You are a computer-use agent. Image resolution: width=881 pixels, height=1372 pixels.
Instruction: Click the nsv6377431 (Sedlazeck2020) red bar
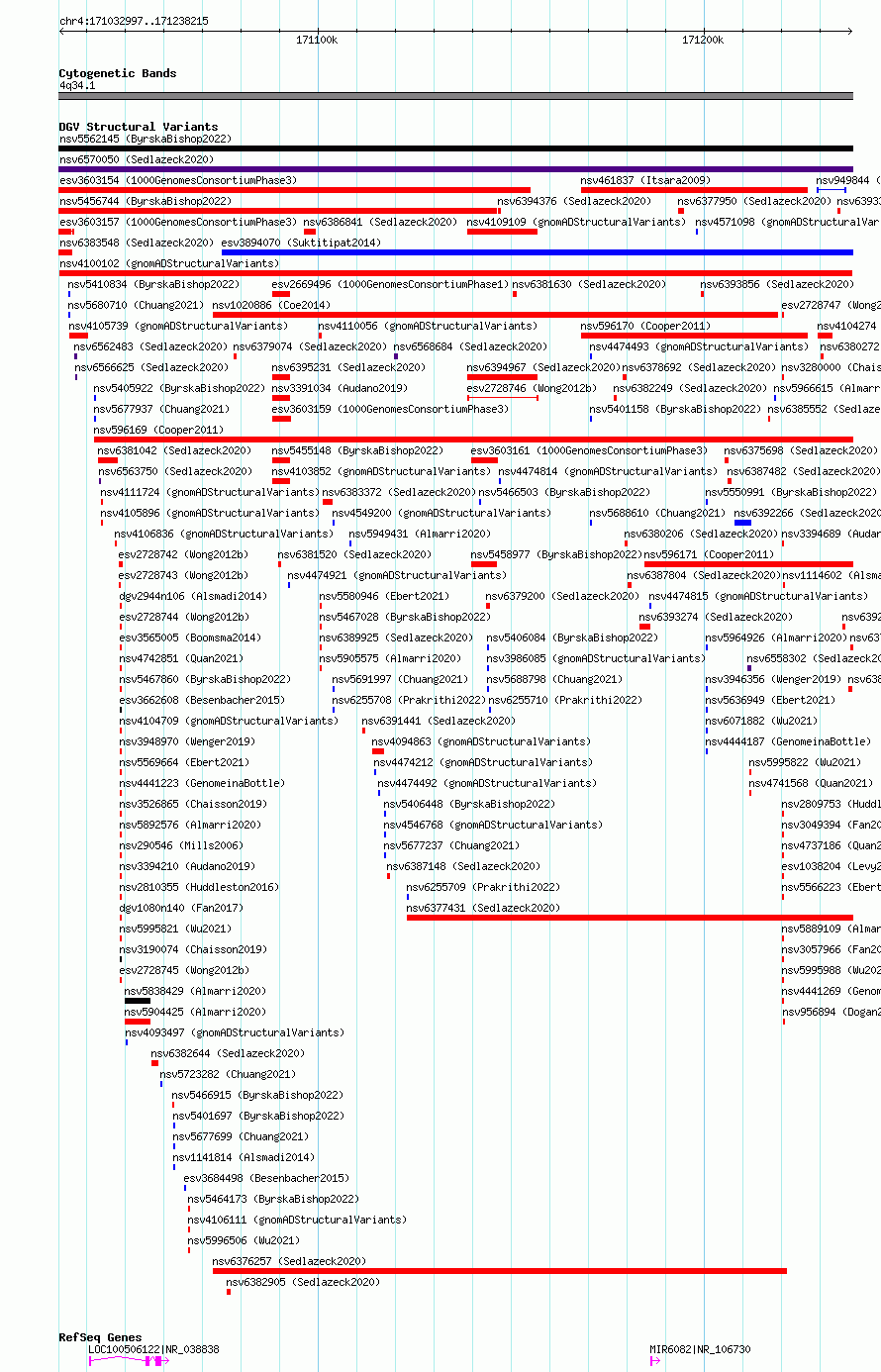[x=630, y=918]
